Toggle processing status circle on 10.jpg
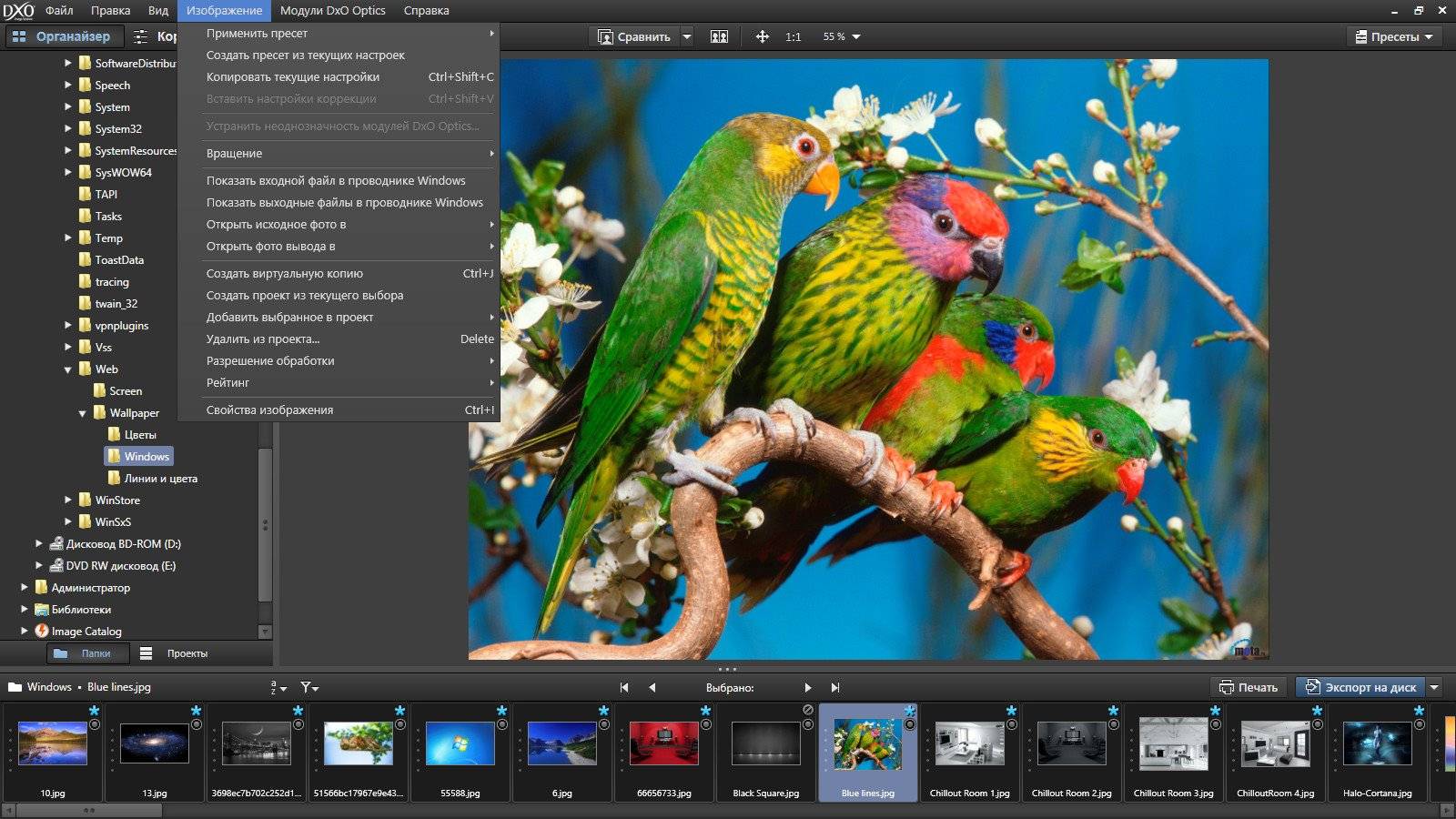The height and width of the screenshot is (819, 1456). 95,725
